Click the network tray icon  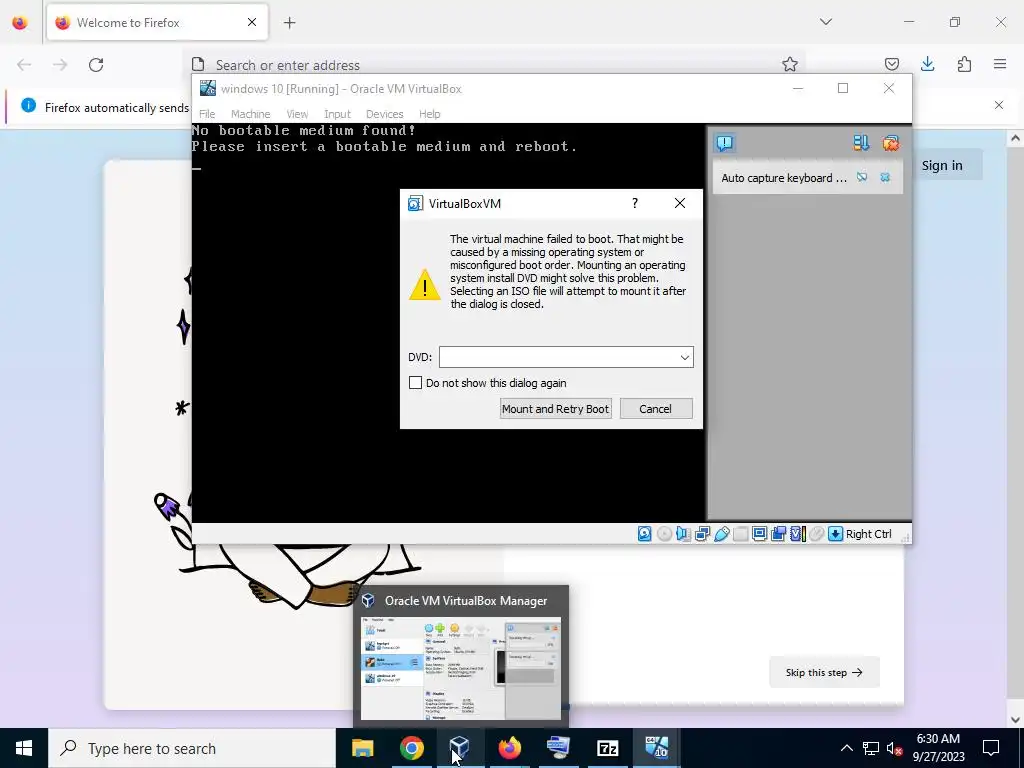tap(871, 748)
